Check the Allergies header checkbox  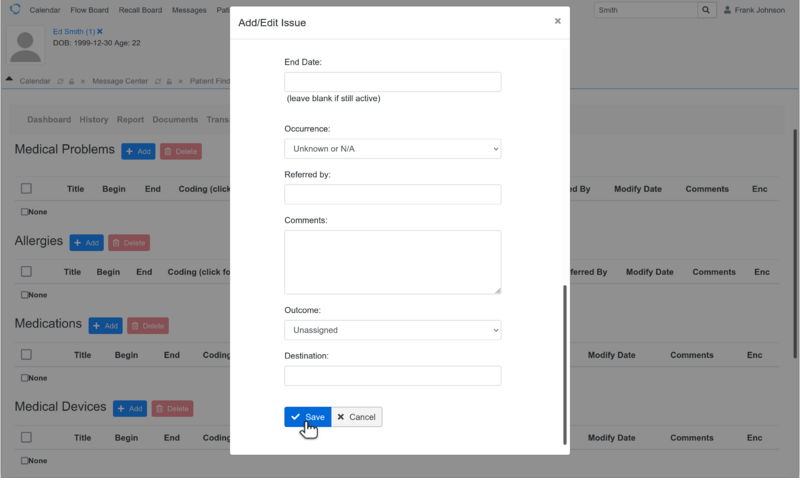26,272
